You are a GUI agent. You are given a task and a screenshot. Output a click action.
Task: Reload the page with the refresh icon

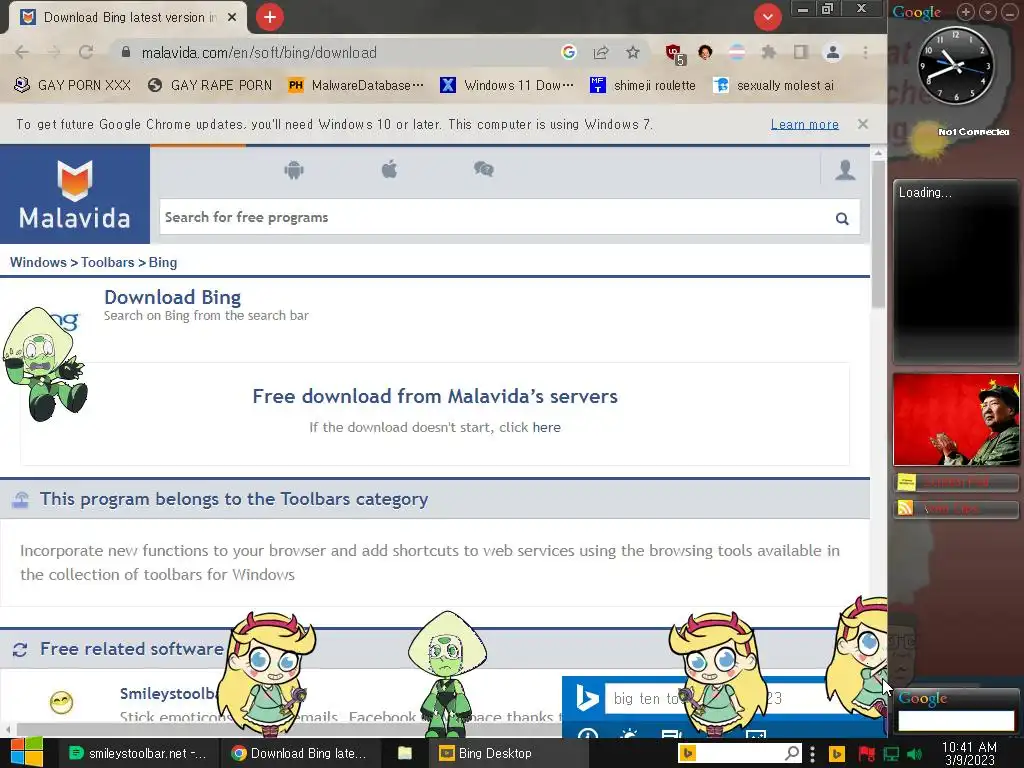(x=86, y=52)
